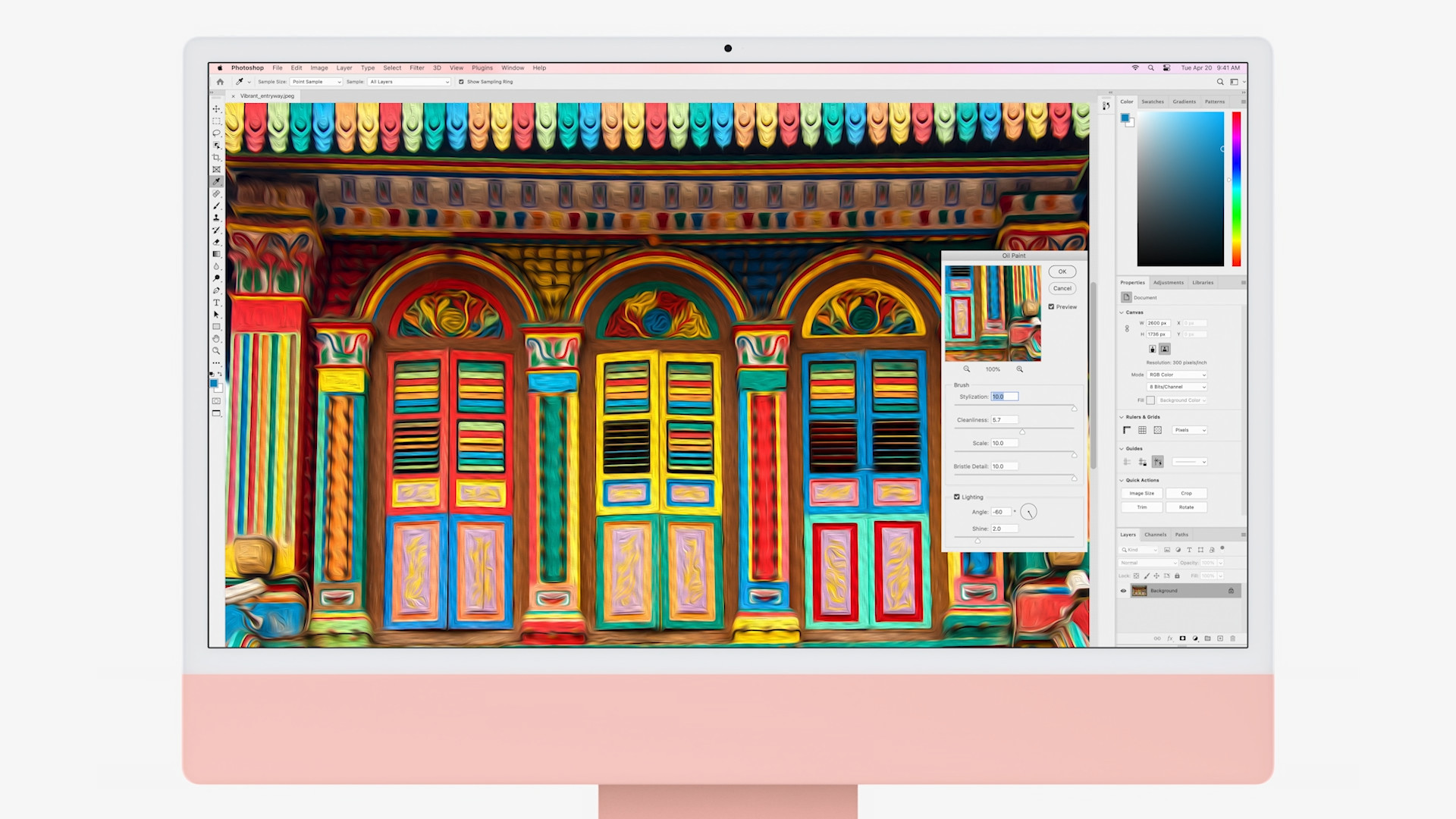Open the RGB Color mode dropdown
Image resolution: width=1456 pixels, height=819 pixels.
[x=1176, y=375]
